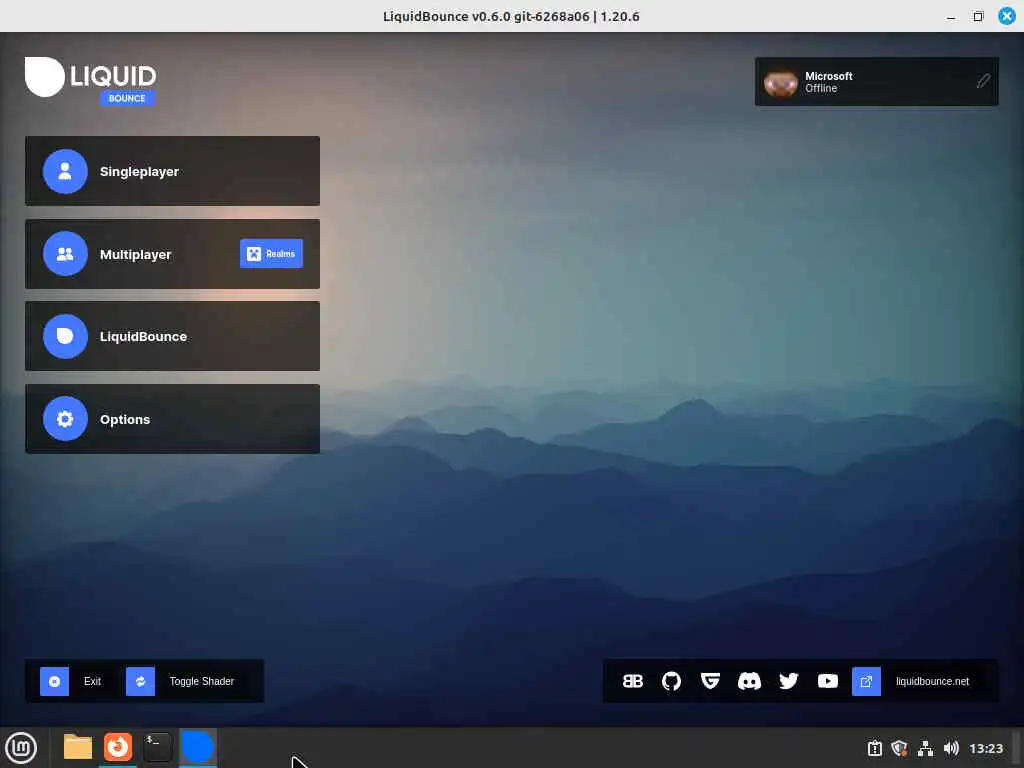
Task: Click the LiquidBounce taskbar window icon
Action: 197,746
